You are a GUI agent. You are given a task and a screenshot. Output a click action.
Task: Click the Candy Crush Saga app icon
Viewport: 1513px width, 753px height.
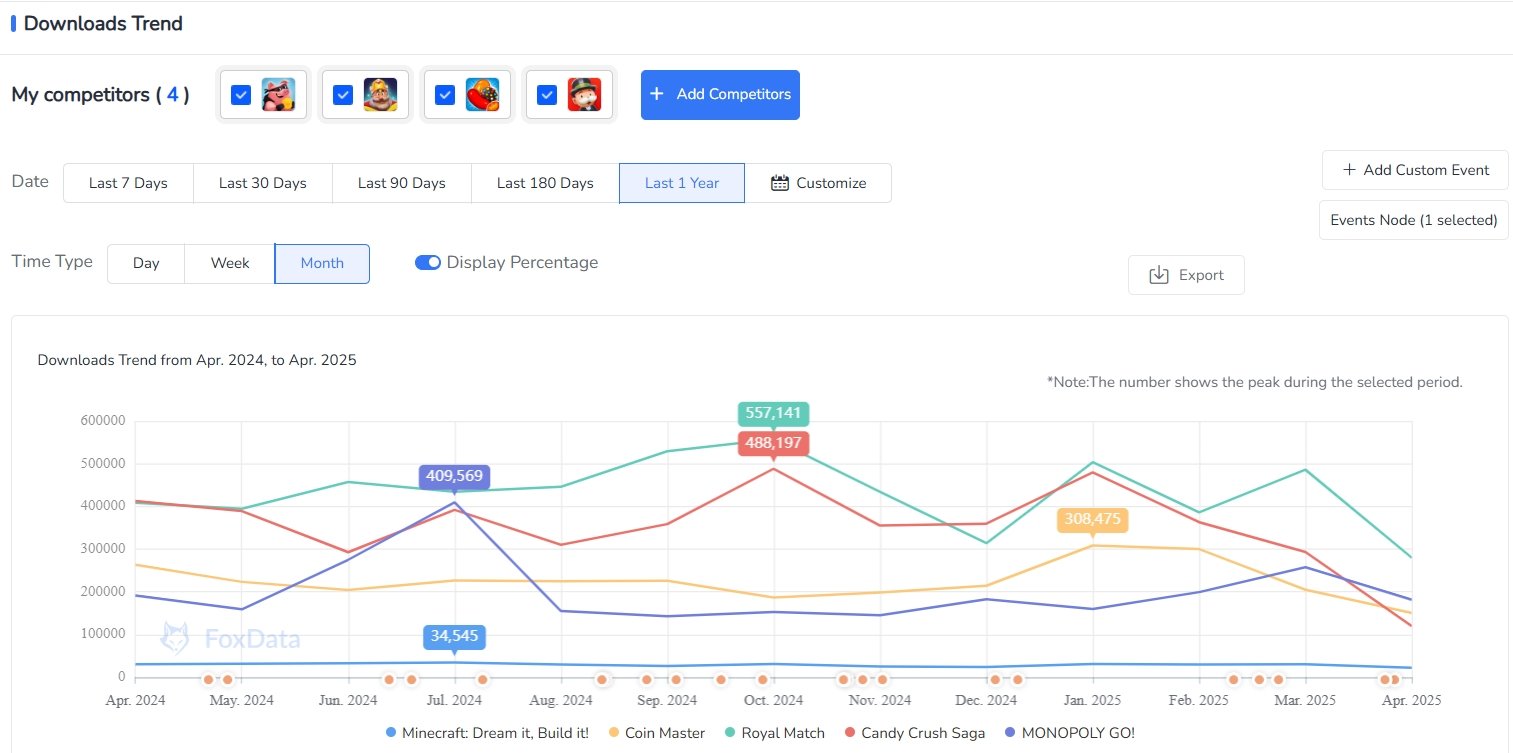[x=482, y=95]
